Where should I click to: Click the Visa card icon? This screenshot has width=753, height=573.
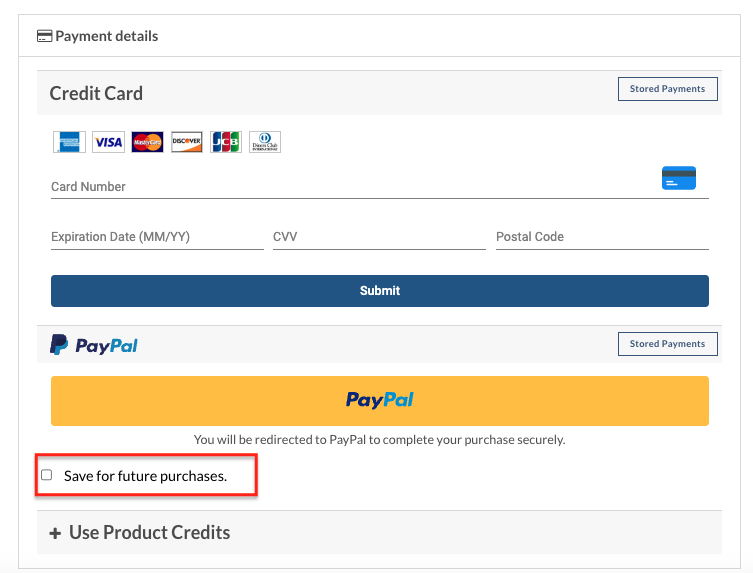point(108,142)
